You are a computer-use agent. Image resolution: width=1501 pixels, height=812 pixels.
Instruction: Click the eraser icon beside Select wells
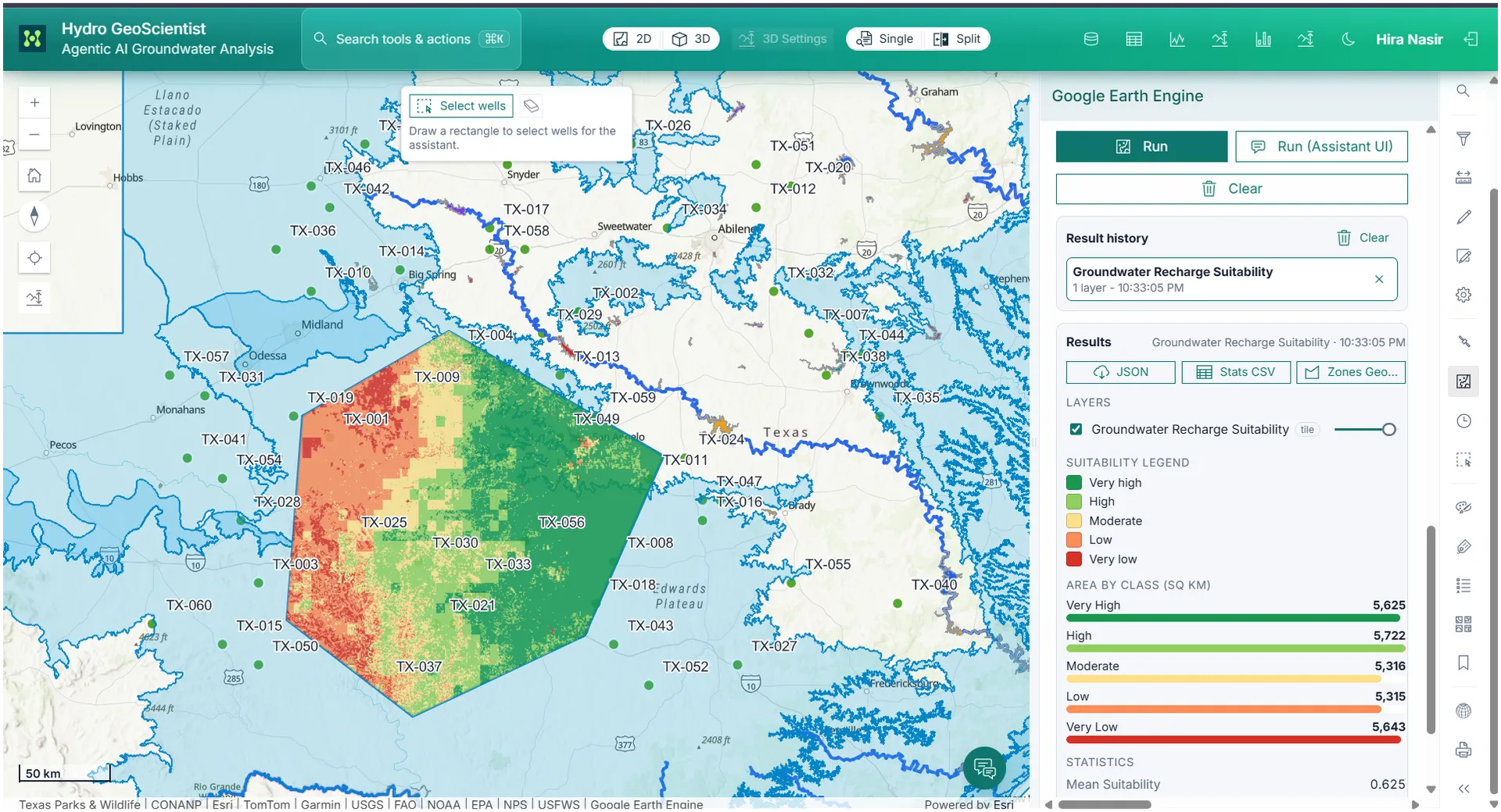click(531, 106)
